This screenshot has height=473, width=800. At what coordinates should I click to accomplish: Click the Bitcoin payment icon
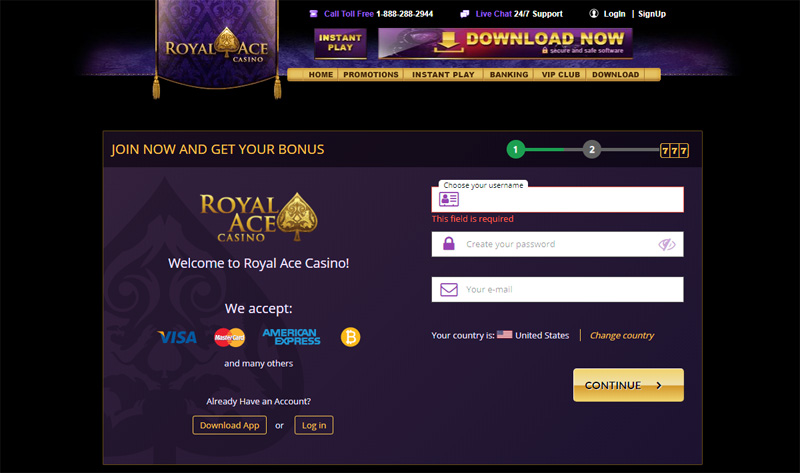(350, 337)
